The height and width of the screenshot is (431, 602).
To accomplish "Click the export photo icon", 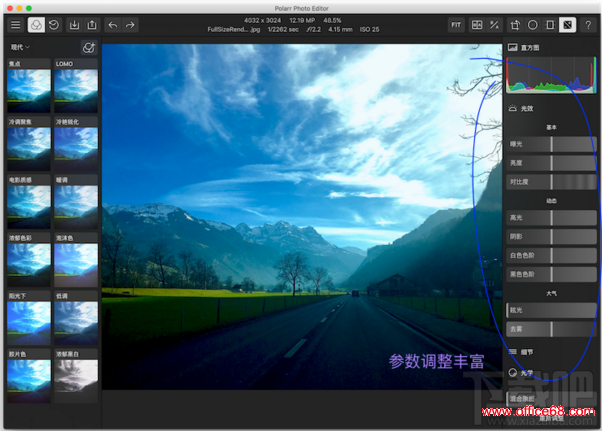I will [92, 25].
